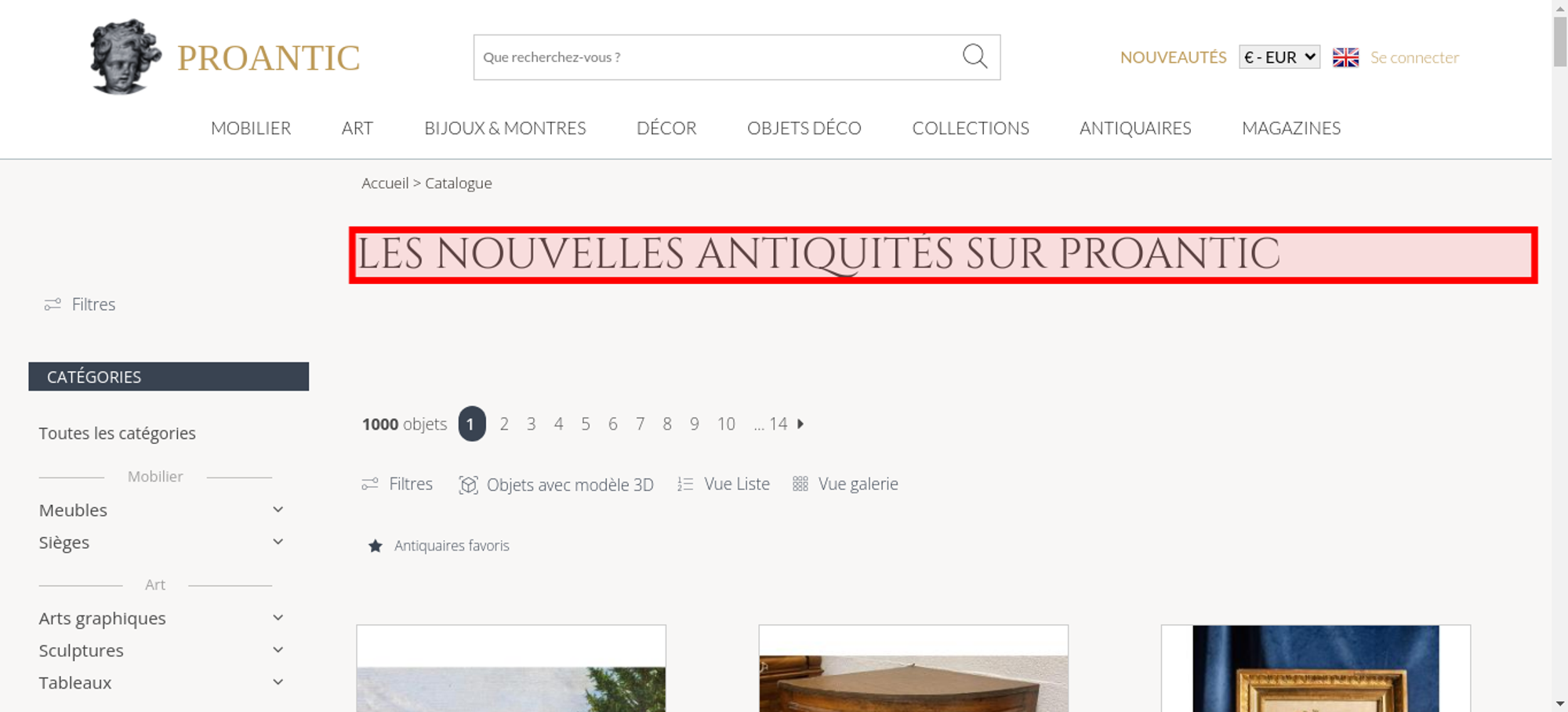Expand the Arts graphiques category chevron
The image size is (1568, 712).
(x=278, y=618)
